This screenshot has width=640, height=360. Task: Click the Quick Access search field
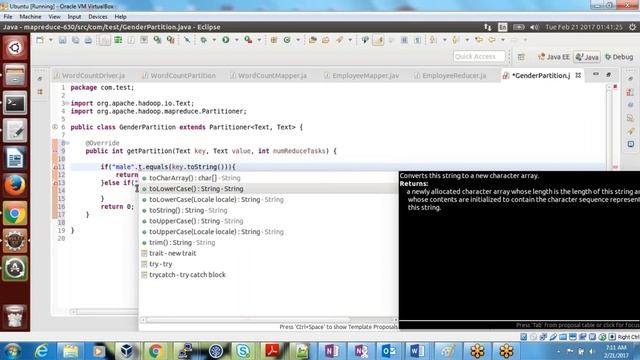(479, 56)
